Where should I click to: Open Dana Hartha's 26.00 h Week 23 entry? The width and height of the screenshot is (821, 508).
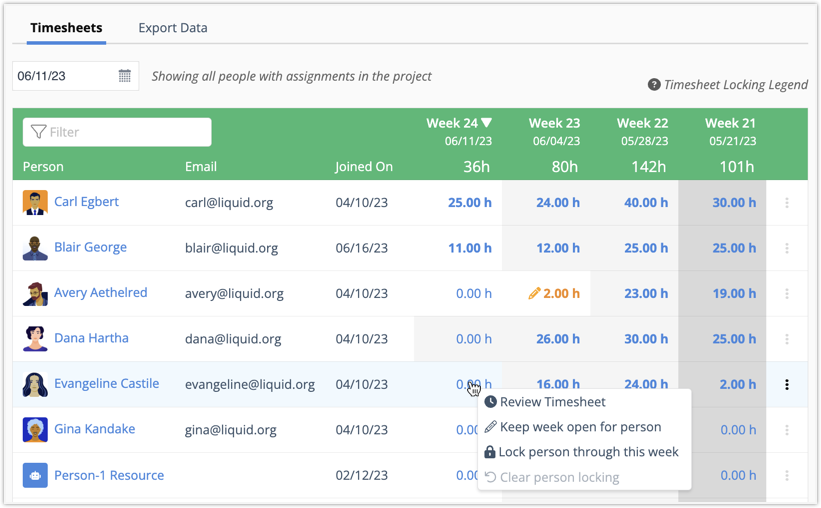tap(558, 339)
